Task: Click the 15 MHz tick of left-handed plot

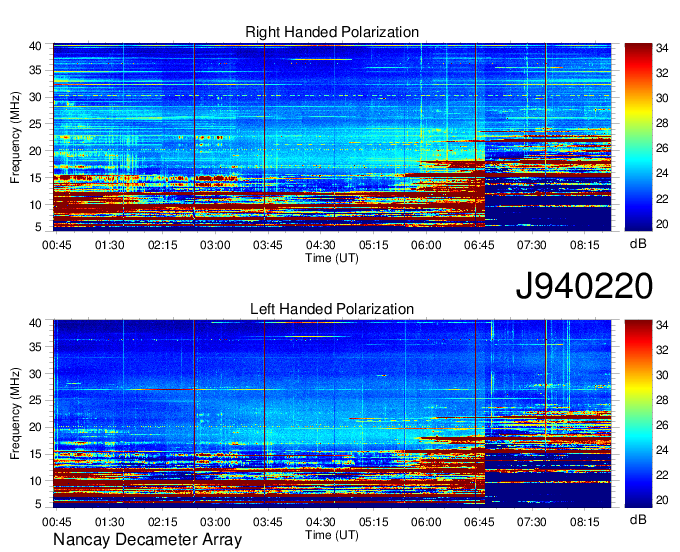Action: (35, 454)
